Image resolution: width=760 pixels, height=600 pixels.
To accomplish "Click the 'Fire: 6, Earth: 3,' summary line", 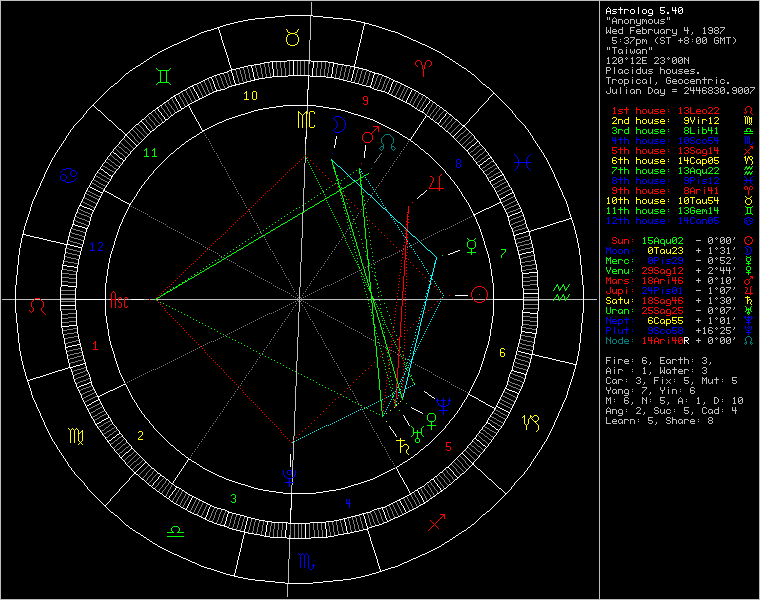I will tap(659, 361).
